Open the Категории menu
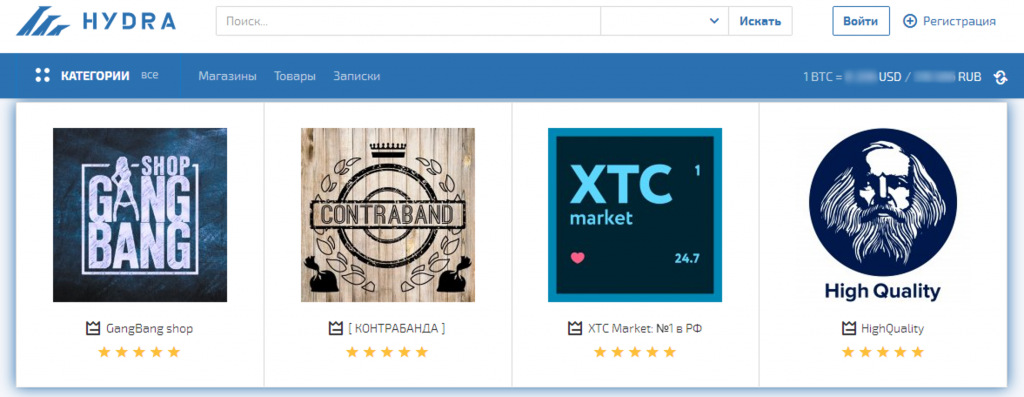Image resolution: width=1024 pixels, height=397 pixels. [x=95, y=76]
